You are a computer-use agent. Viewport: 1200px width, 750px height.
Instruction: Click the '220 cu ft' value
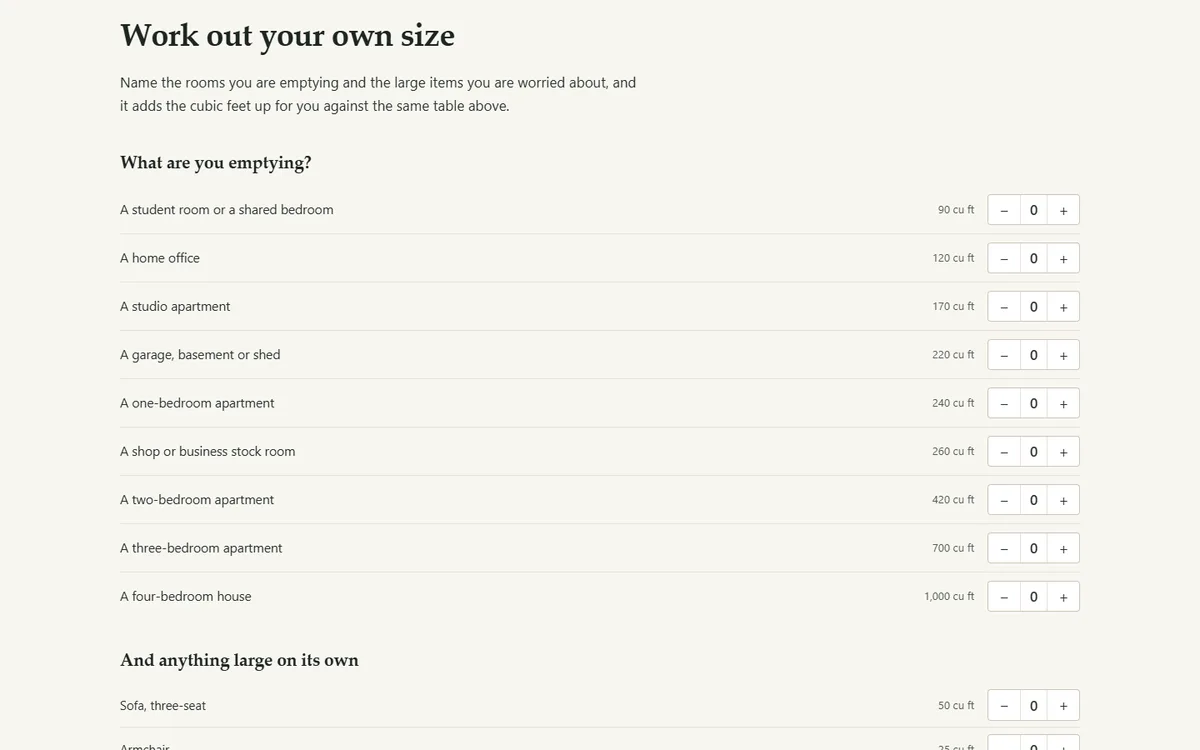point(953,355)
